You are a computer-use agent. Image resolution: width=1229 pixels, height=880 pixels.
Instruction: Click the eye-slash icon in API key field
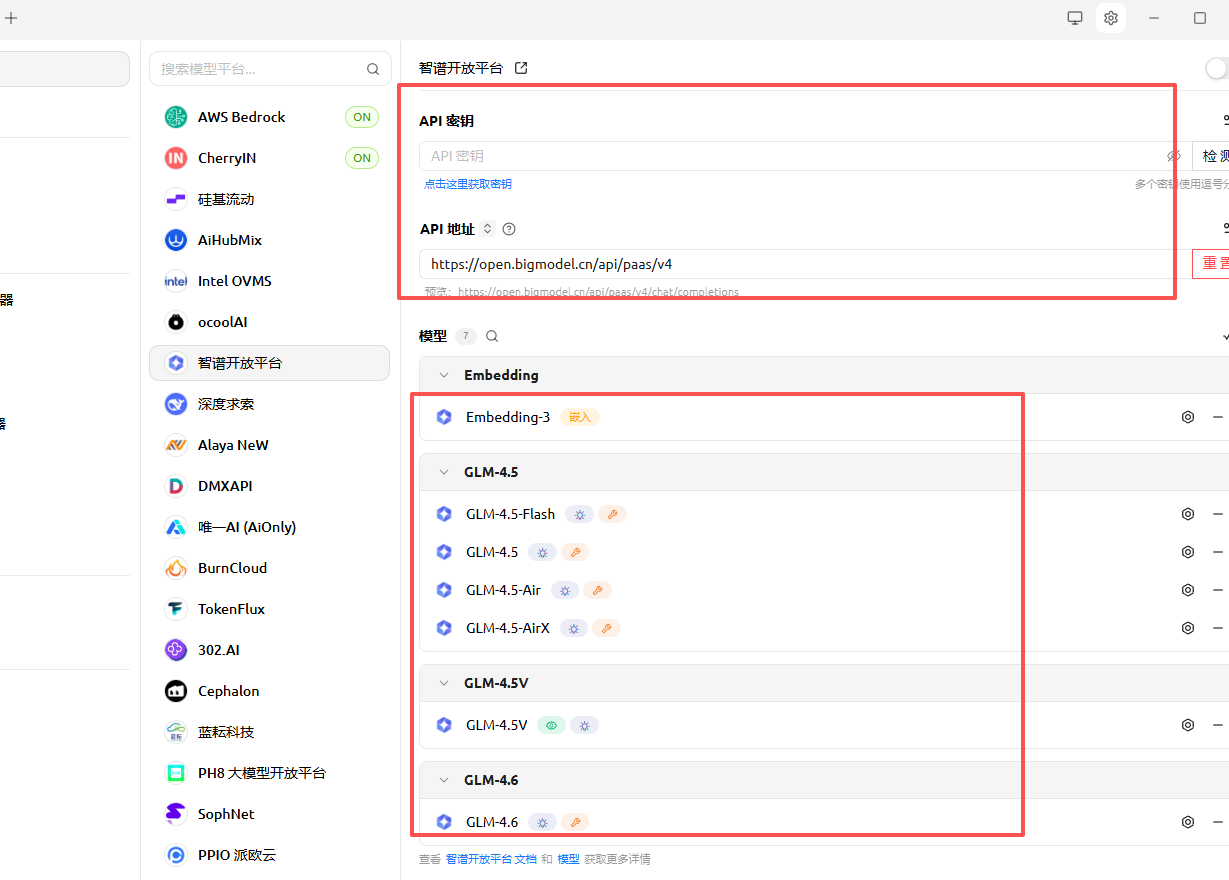pos(1173,156)
